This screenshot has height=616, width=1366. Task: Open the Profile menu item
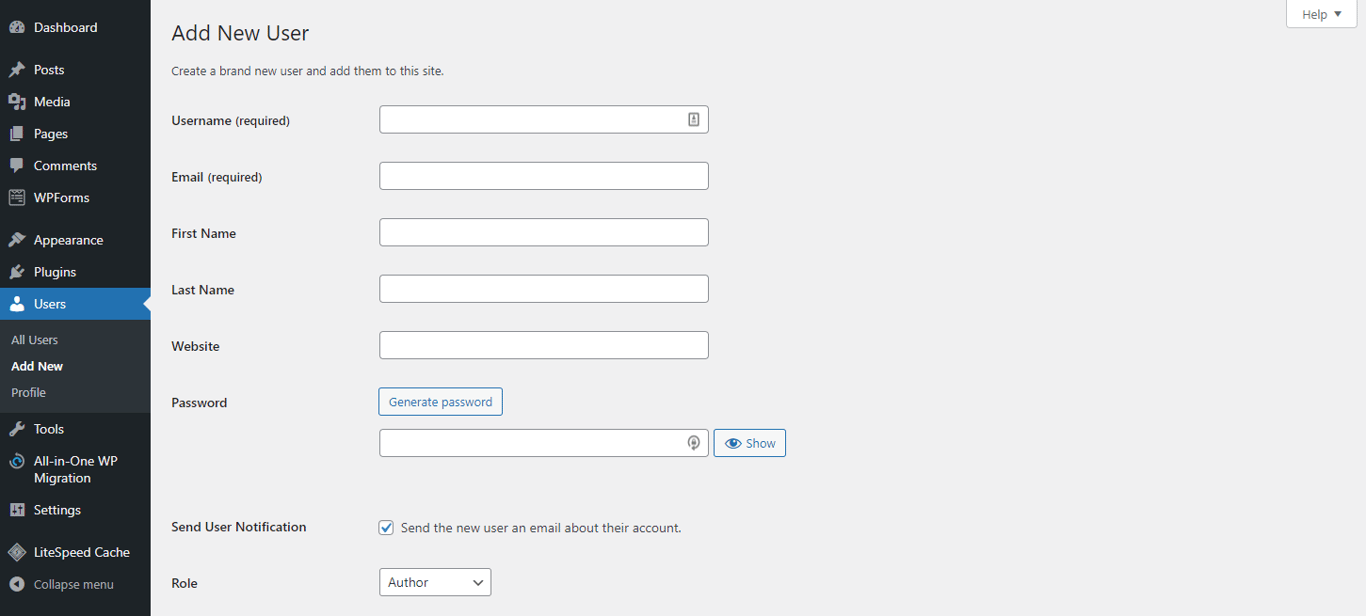pyautogui.click(x=26, y=392)
